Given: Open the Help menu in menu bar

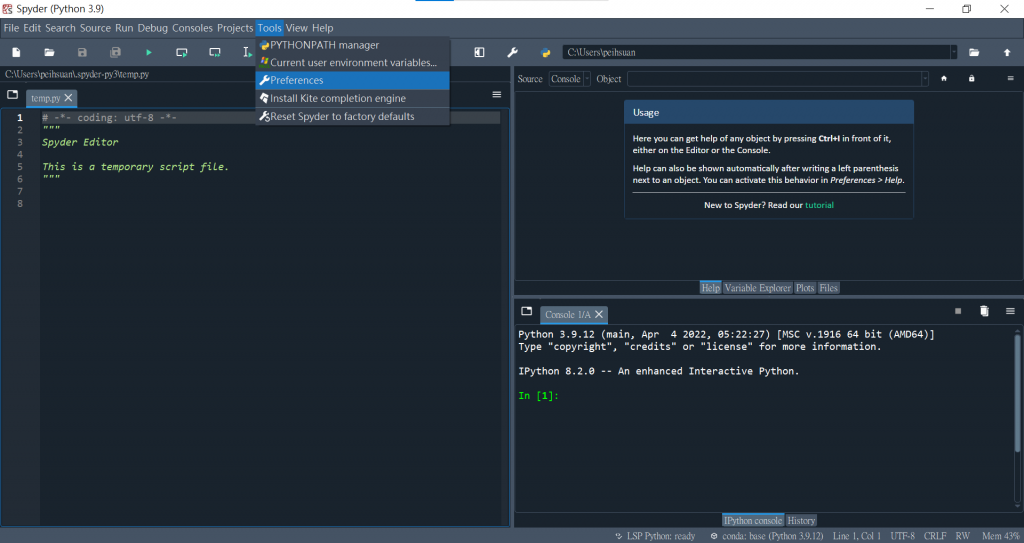Looking at the screenshot, I should (x=323, y=28).
